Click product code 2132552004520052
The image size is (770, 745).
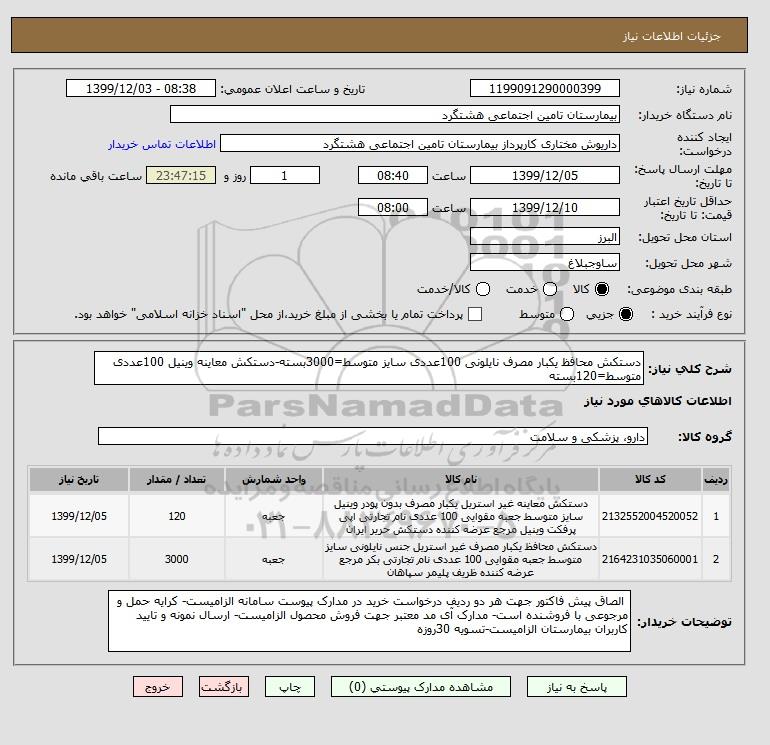(x=650, y=516)
